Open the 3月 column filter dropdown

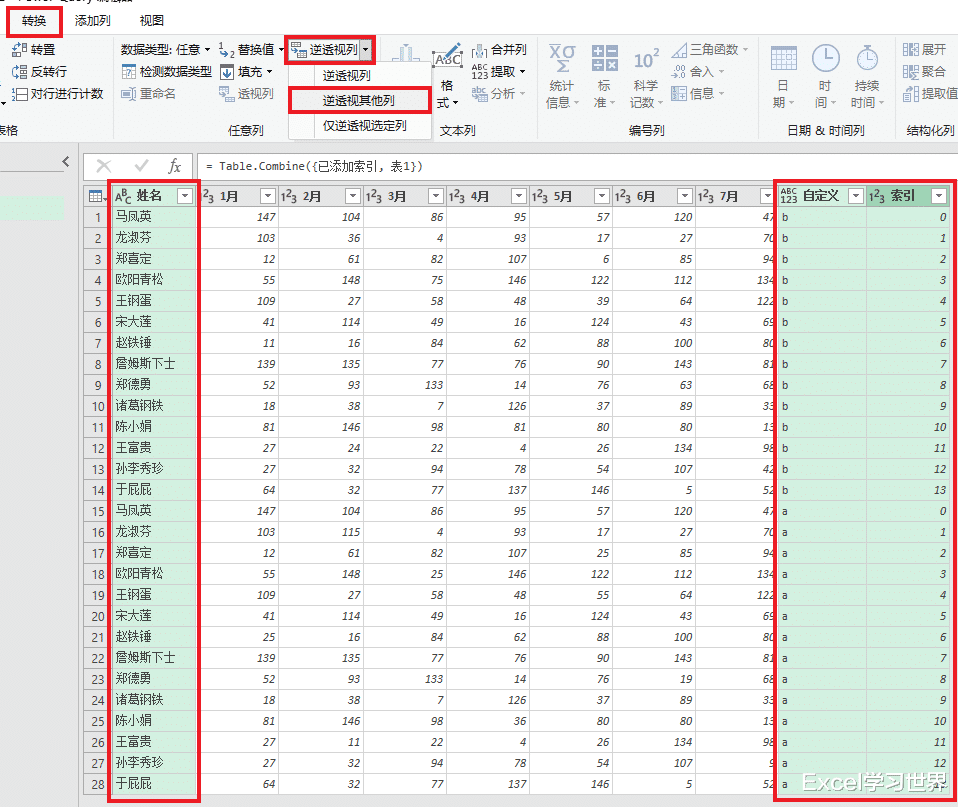tap(436, 196)
